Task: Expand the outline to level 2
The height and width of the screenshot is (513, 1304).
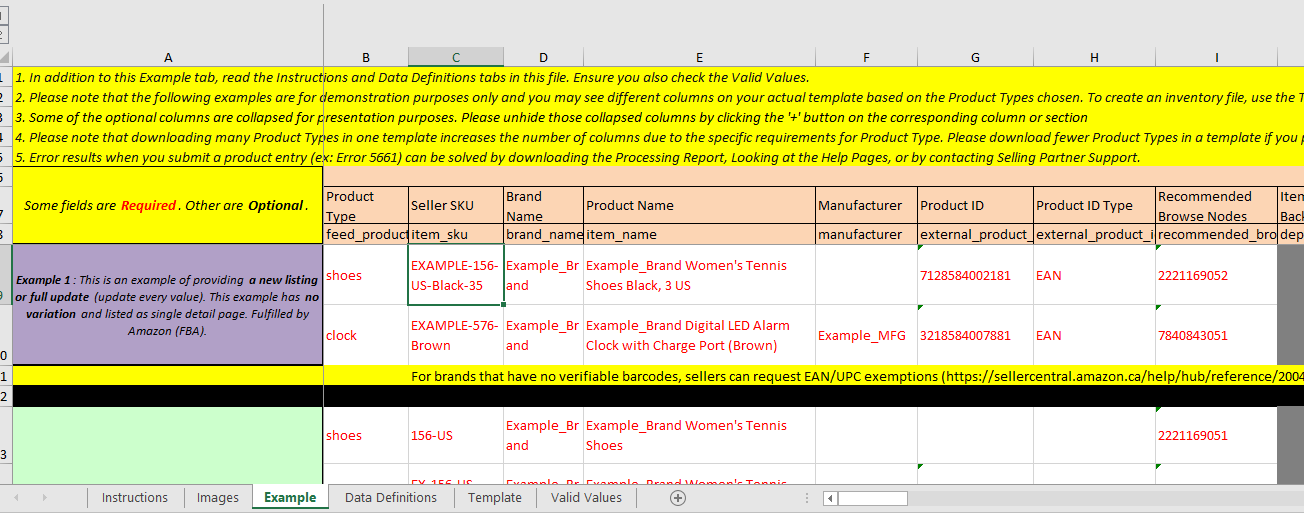Action: 4,35
